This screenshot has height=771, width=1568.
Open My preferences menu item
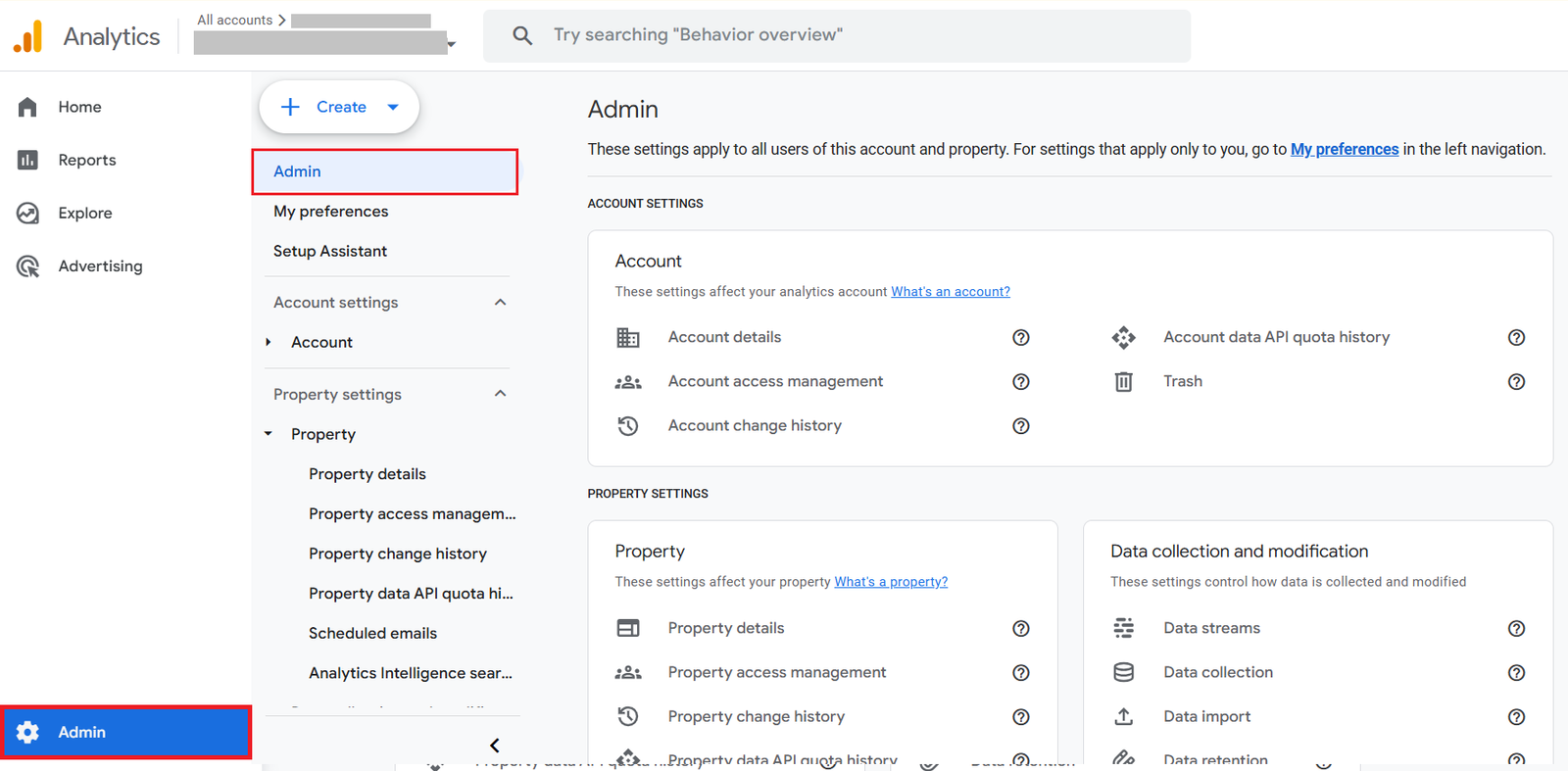(331, 212)
